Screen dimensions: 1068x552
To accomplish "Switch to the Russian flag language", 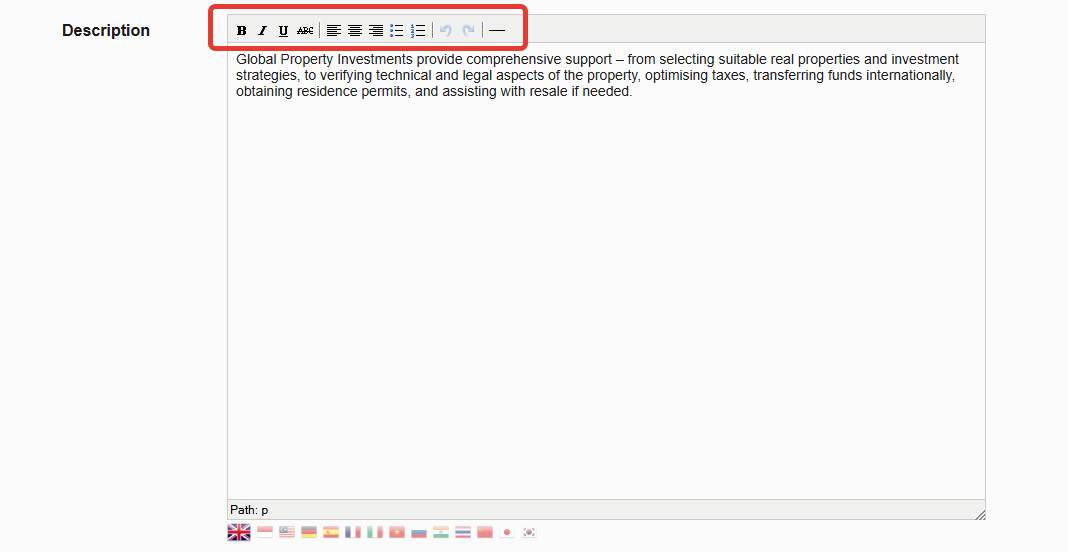I will (419, 532).
